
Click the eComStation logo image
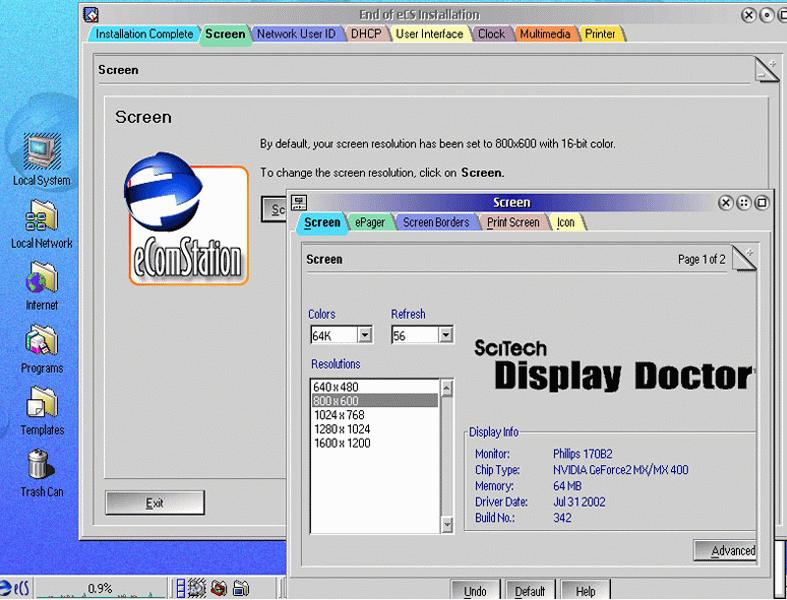click(187, 219)
